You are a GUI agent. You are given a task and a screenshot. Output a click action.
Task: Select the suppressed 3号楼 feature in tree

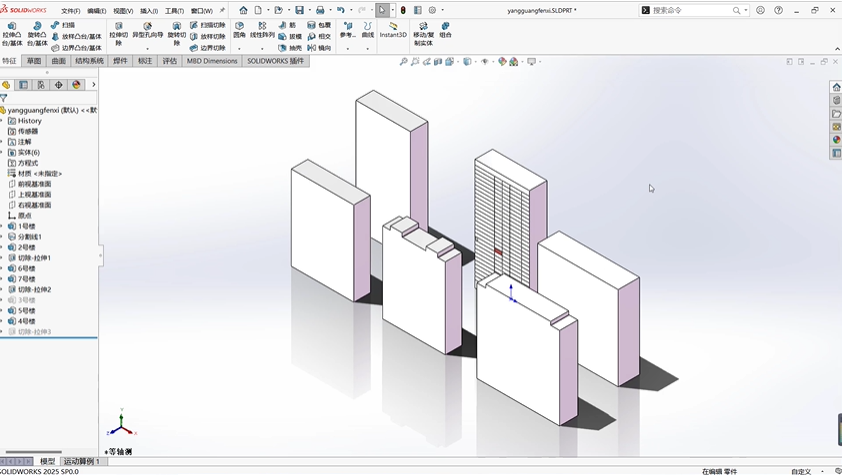(x=26, y=300)
